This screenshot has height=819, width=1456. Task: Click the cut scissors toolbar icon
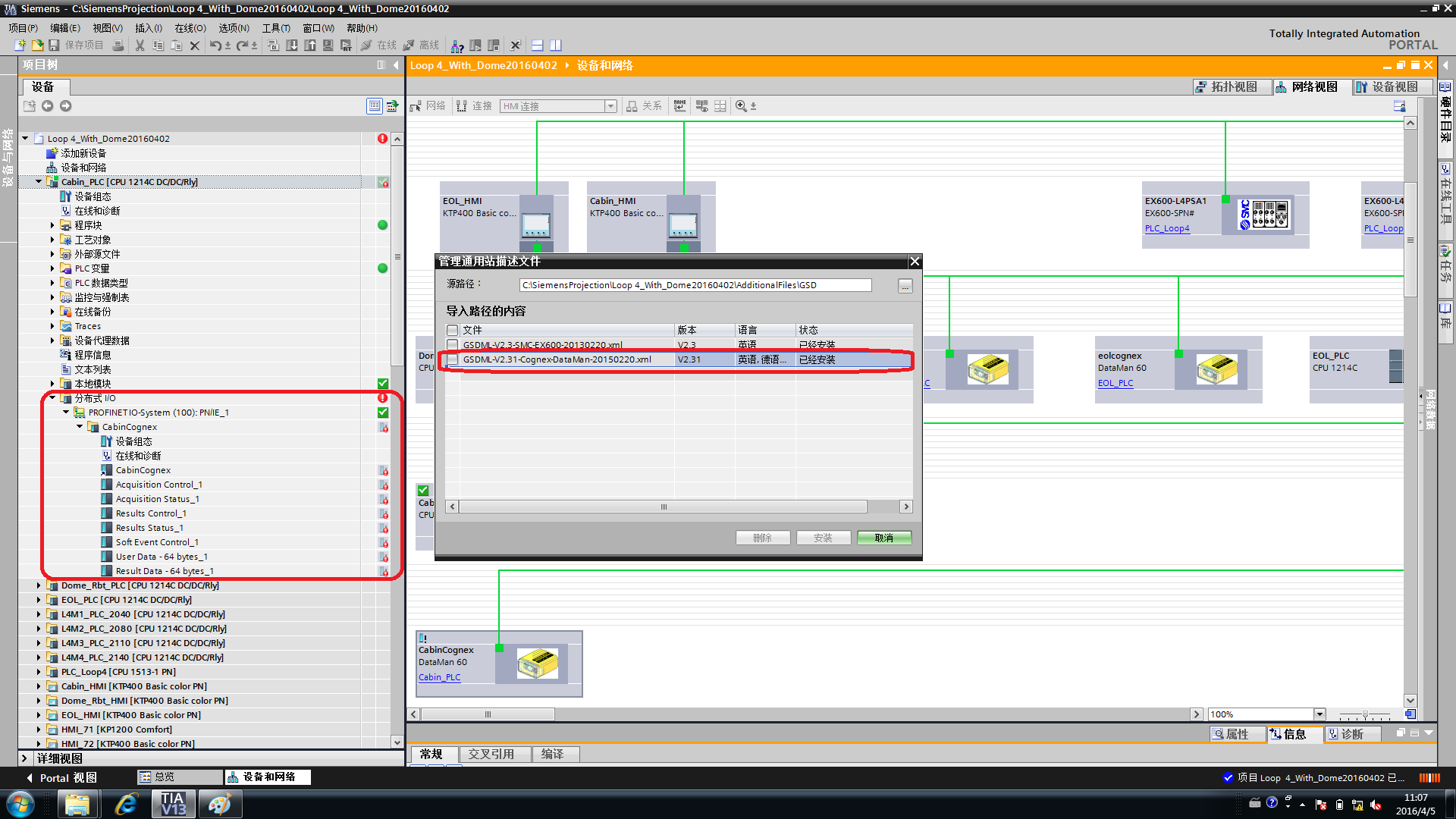tap(140, 45)
